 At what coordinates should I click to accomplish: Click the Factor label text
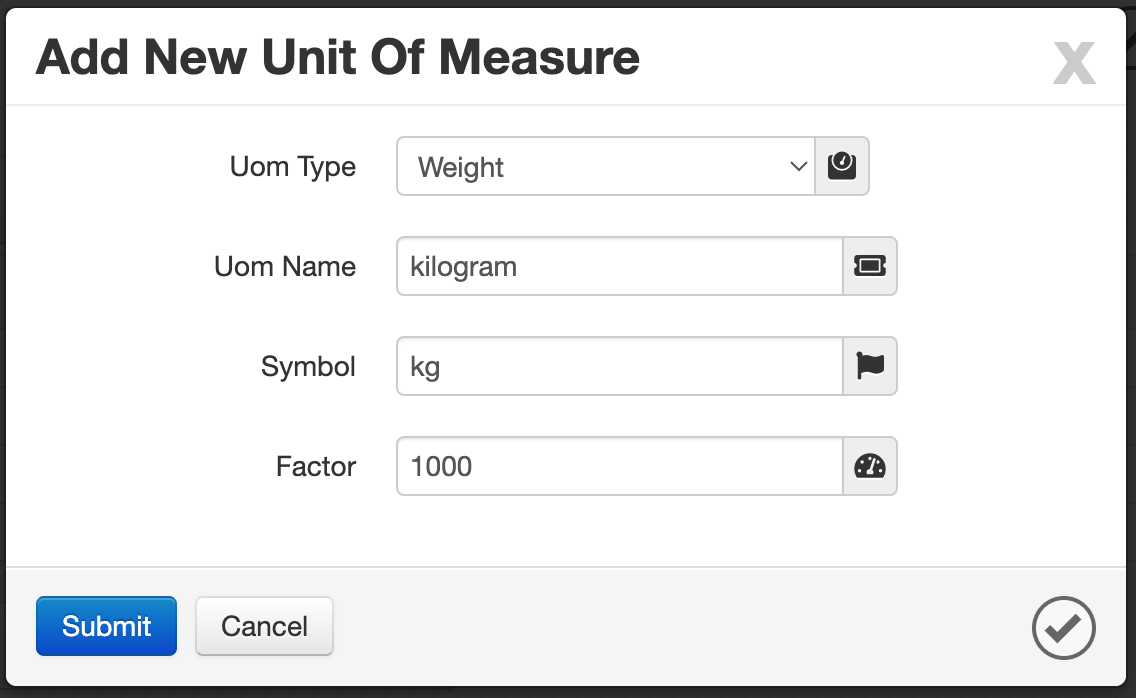pyautogui.click(x=316, y=466)
